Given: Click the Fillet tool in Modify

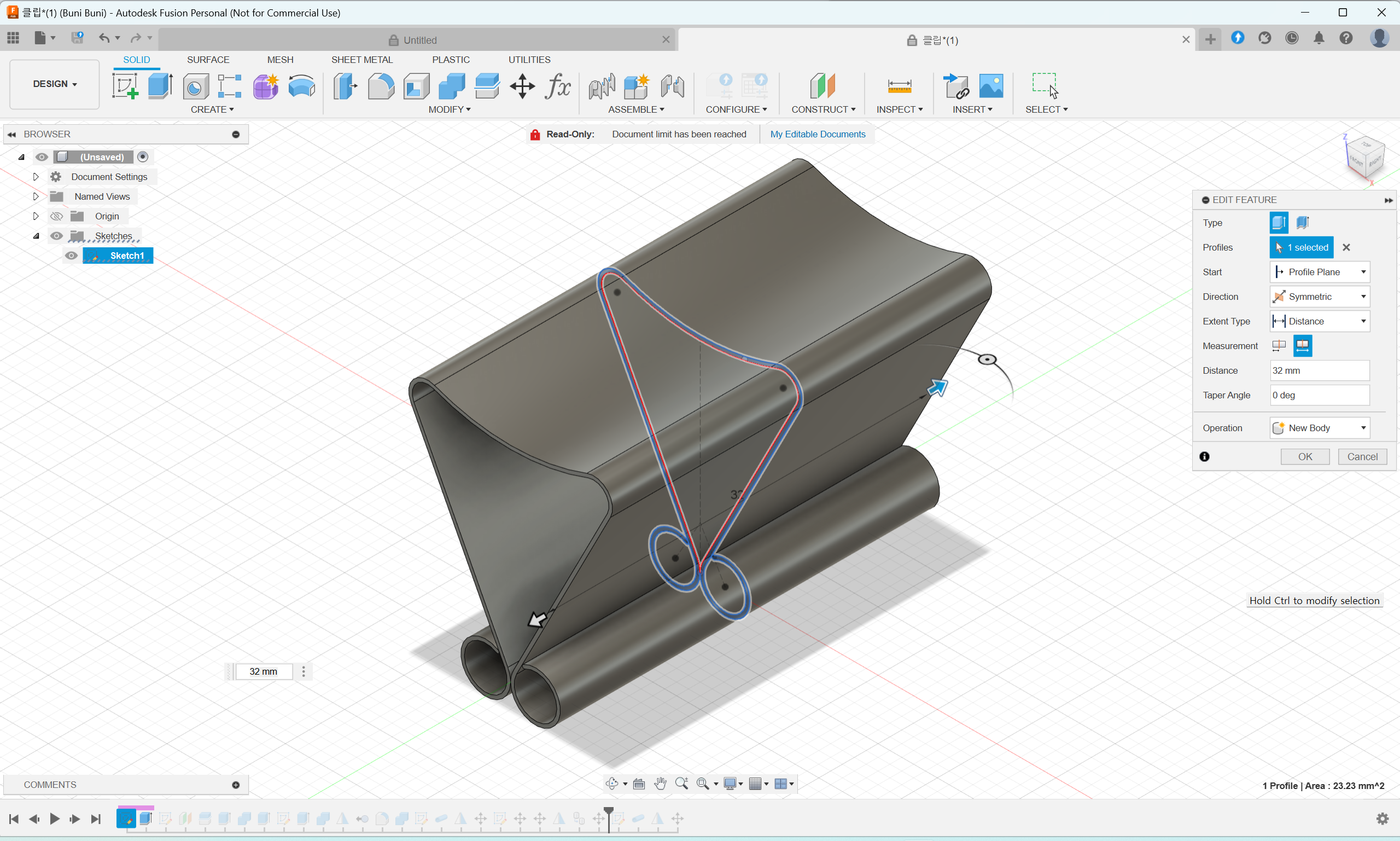Looking at the screenshot, I should coord(381,86).
